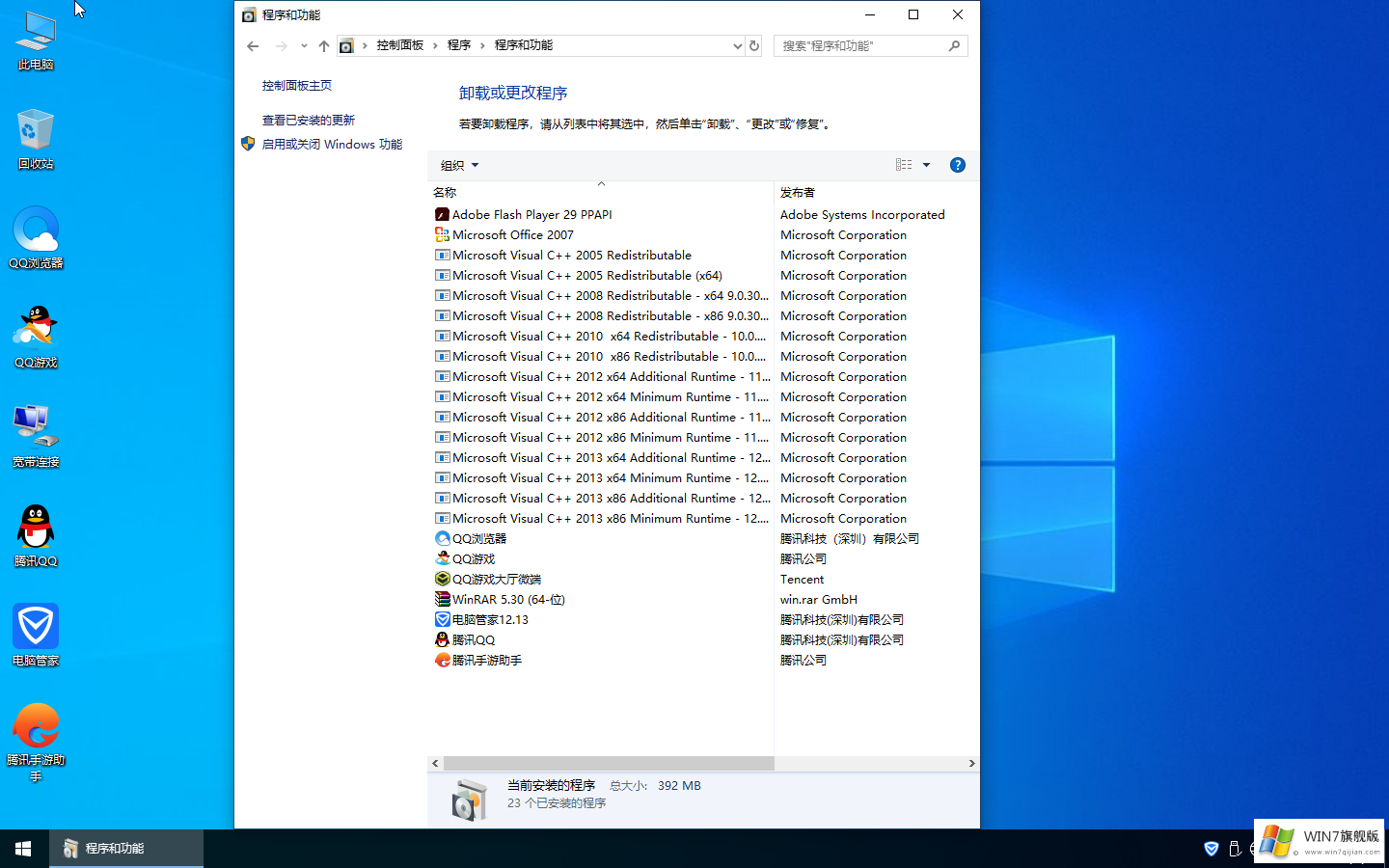
Task: Open the Windows Start button
Action: point(23,849)
